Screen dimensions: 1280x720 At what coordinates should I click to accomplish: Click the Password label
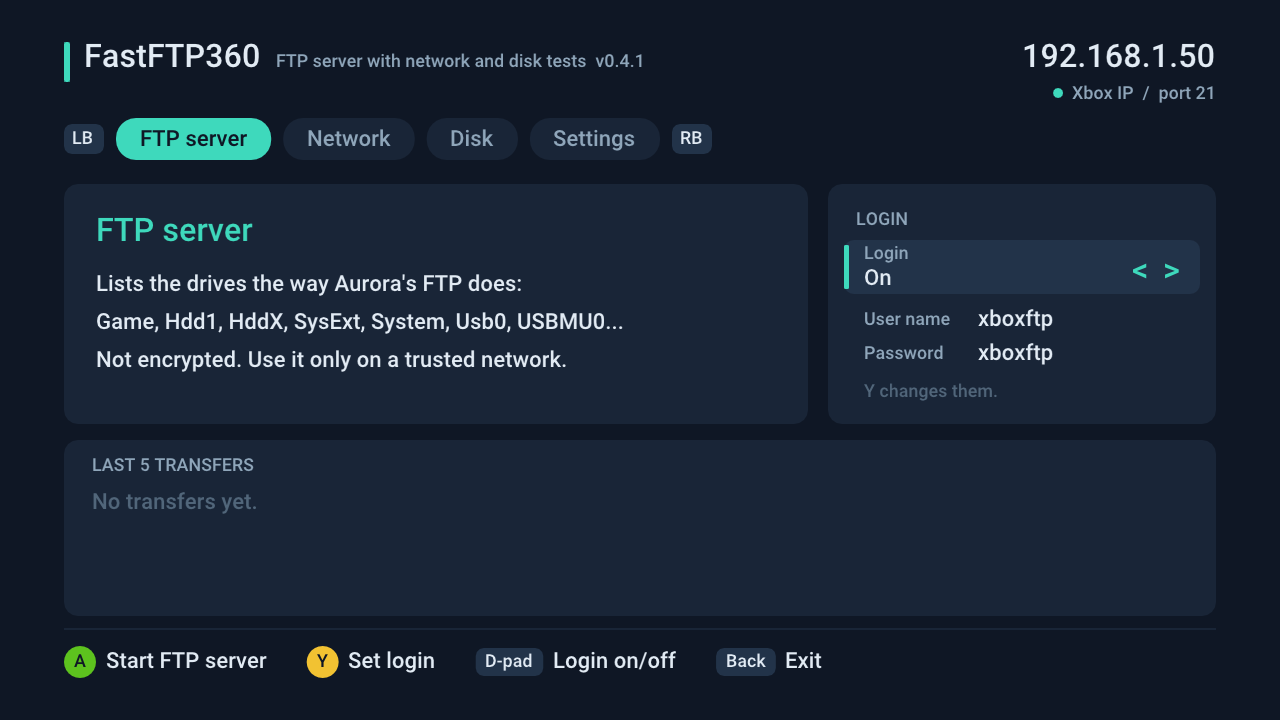[904, 353]
